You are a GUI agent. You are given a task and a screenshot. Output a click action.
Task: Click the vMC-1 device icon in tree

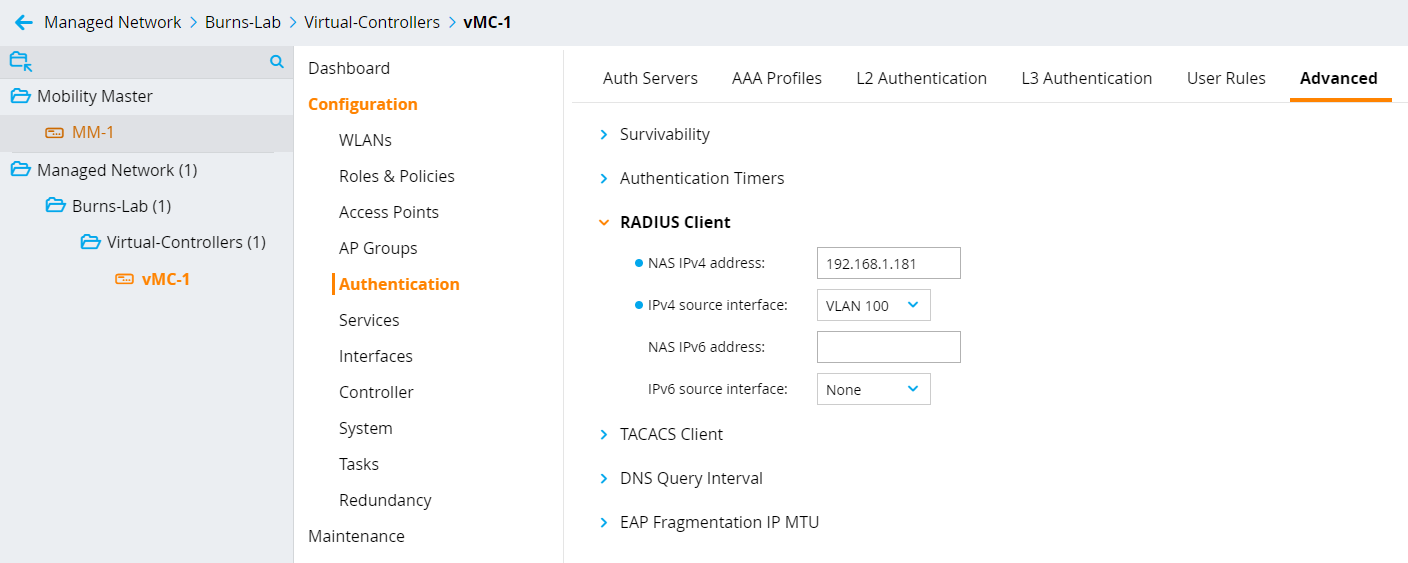pos(124,279)
